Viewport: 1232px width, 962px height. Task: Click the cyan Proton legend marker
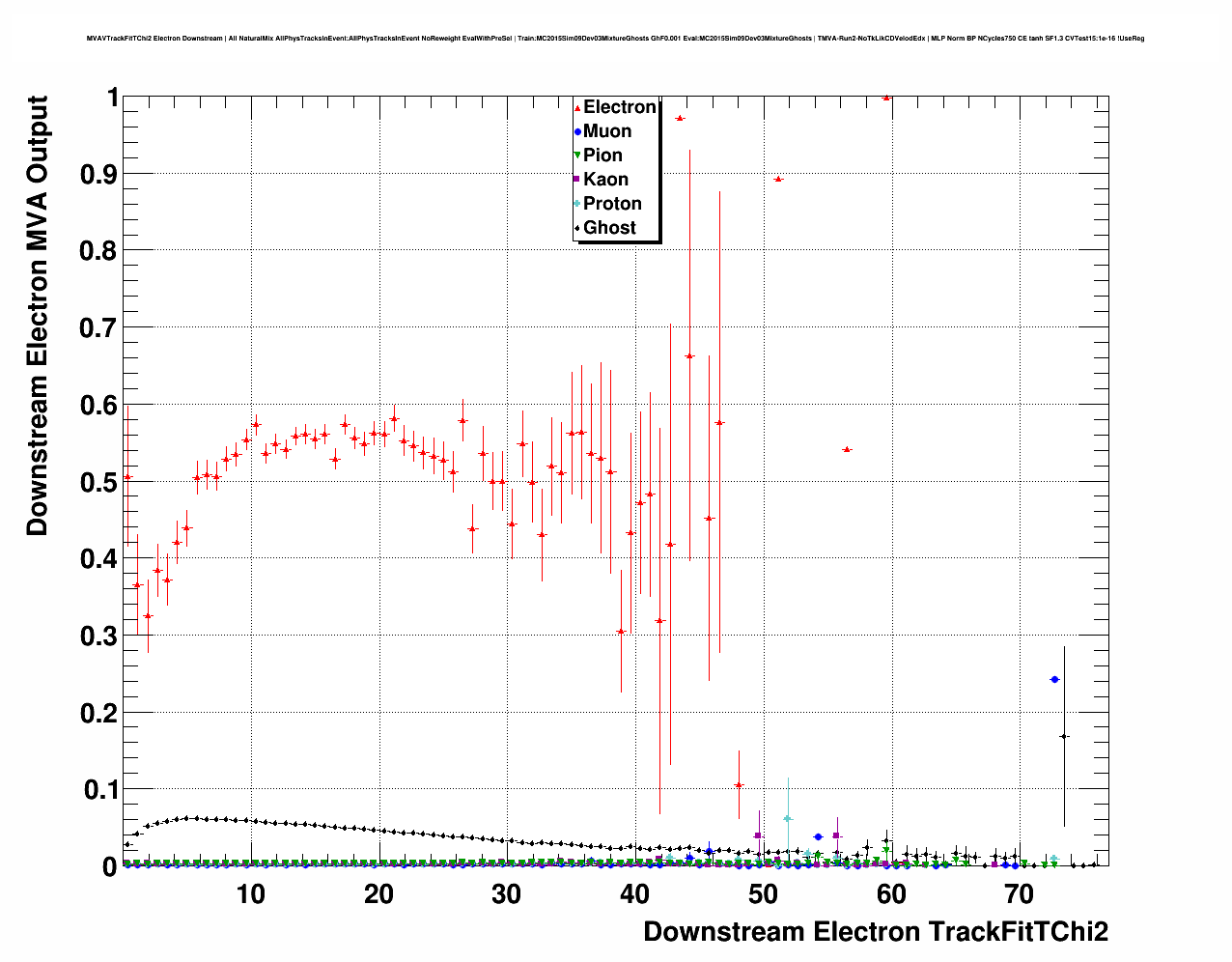coord(577,204)
